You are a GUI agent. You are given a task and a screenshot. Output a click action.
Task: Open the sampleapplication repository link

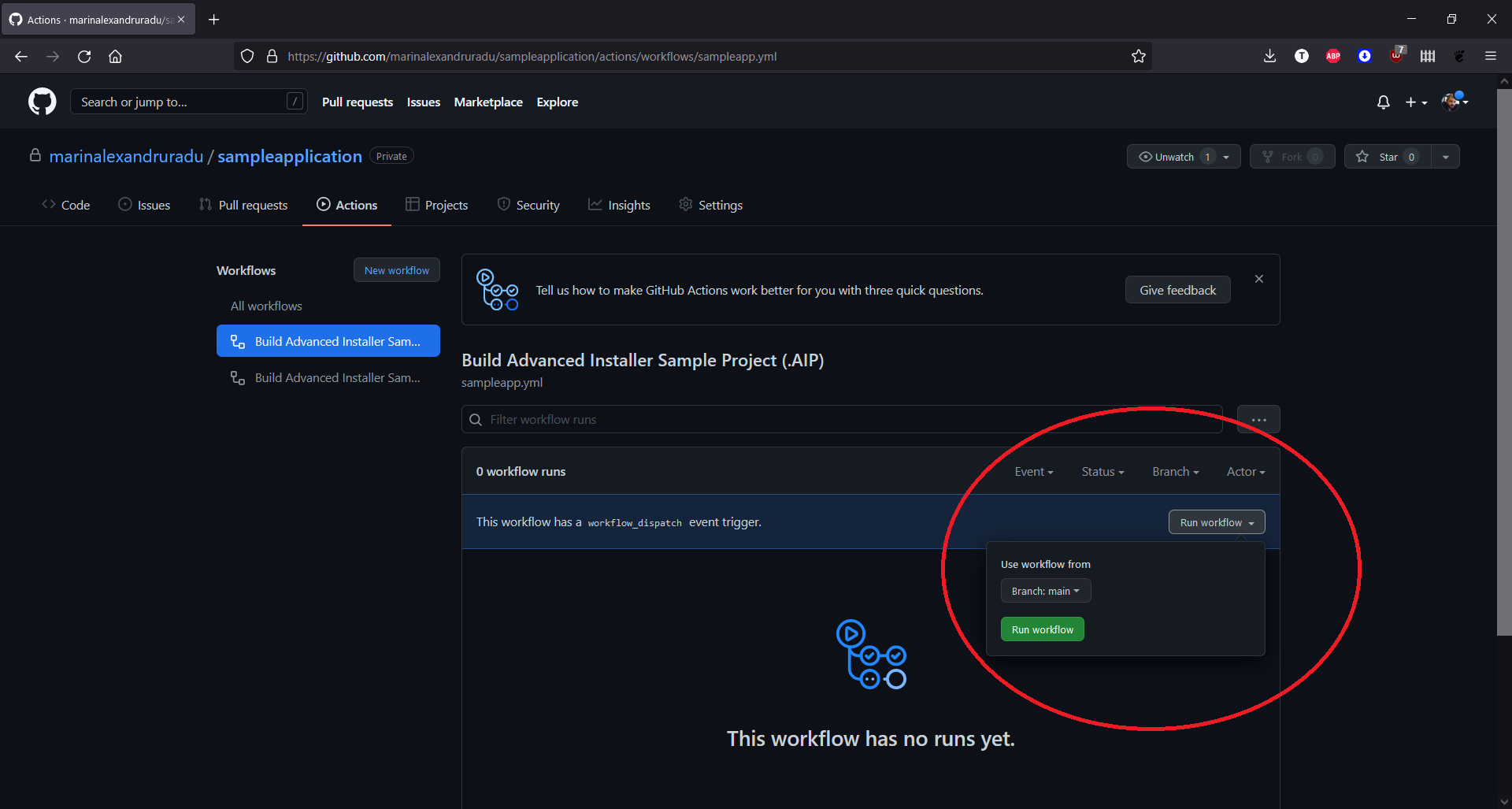(x=290, y=156)
